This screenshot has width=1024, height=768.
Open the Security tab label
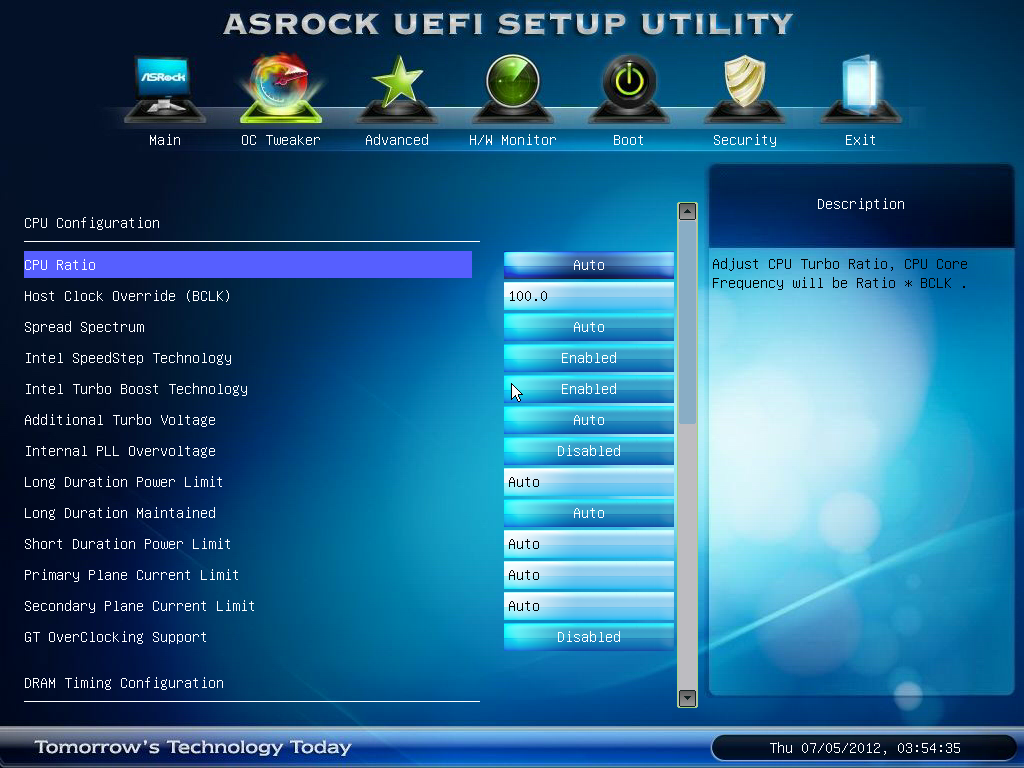744,140
